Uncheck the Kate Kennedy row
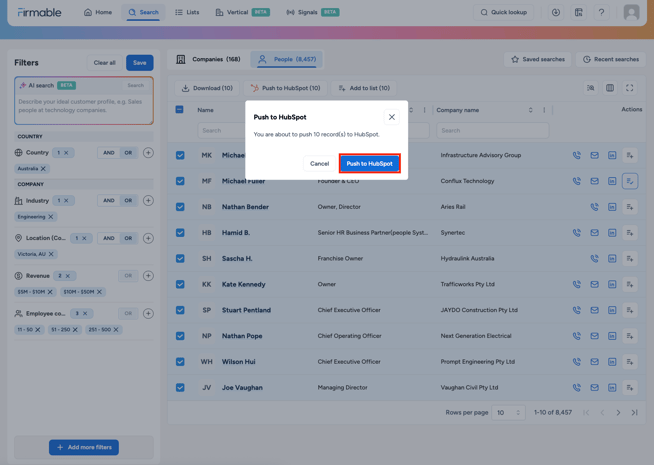 pos(180,284)
